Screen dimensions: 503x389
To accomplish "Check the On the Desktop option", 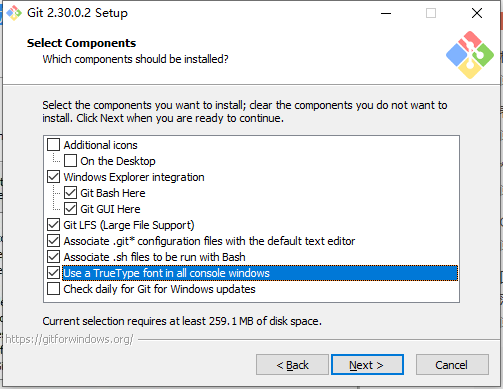I will pyautogui.click(x=70, y=161).
